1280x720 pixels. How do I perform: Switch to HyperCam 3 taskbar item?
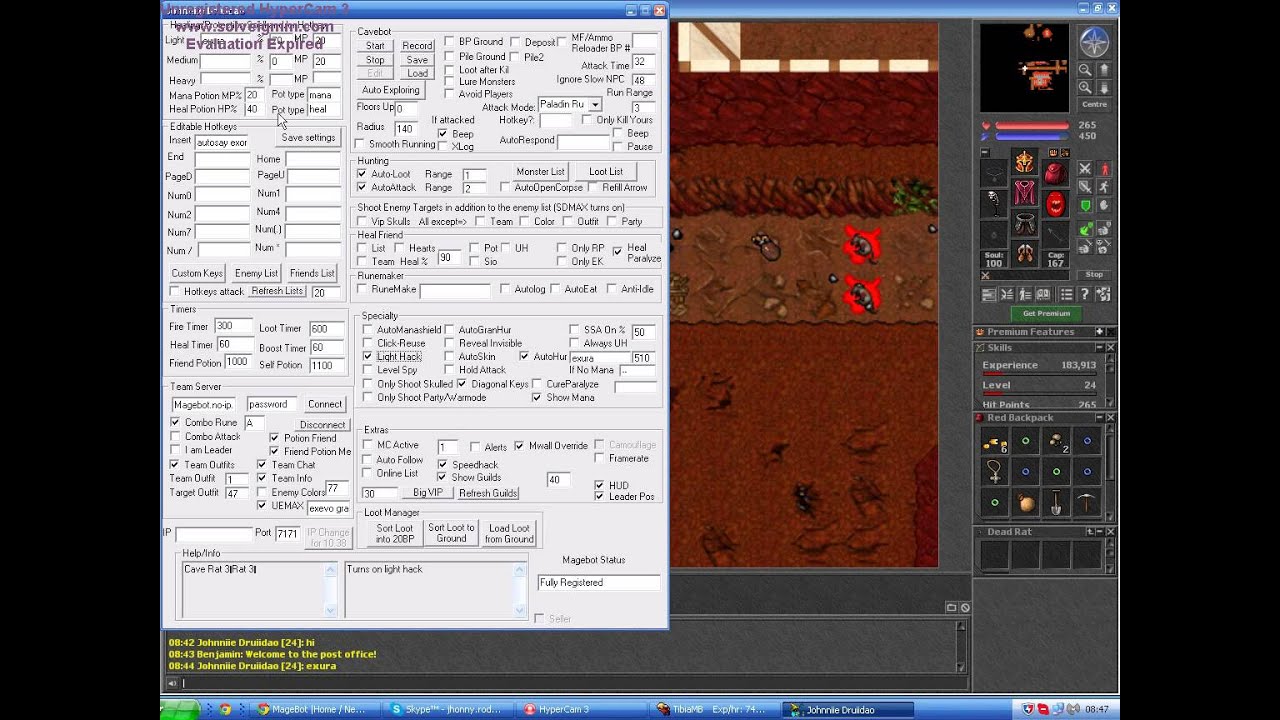tap(580, 709)
